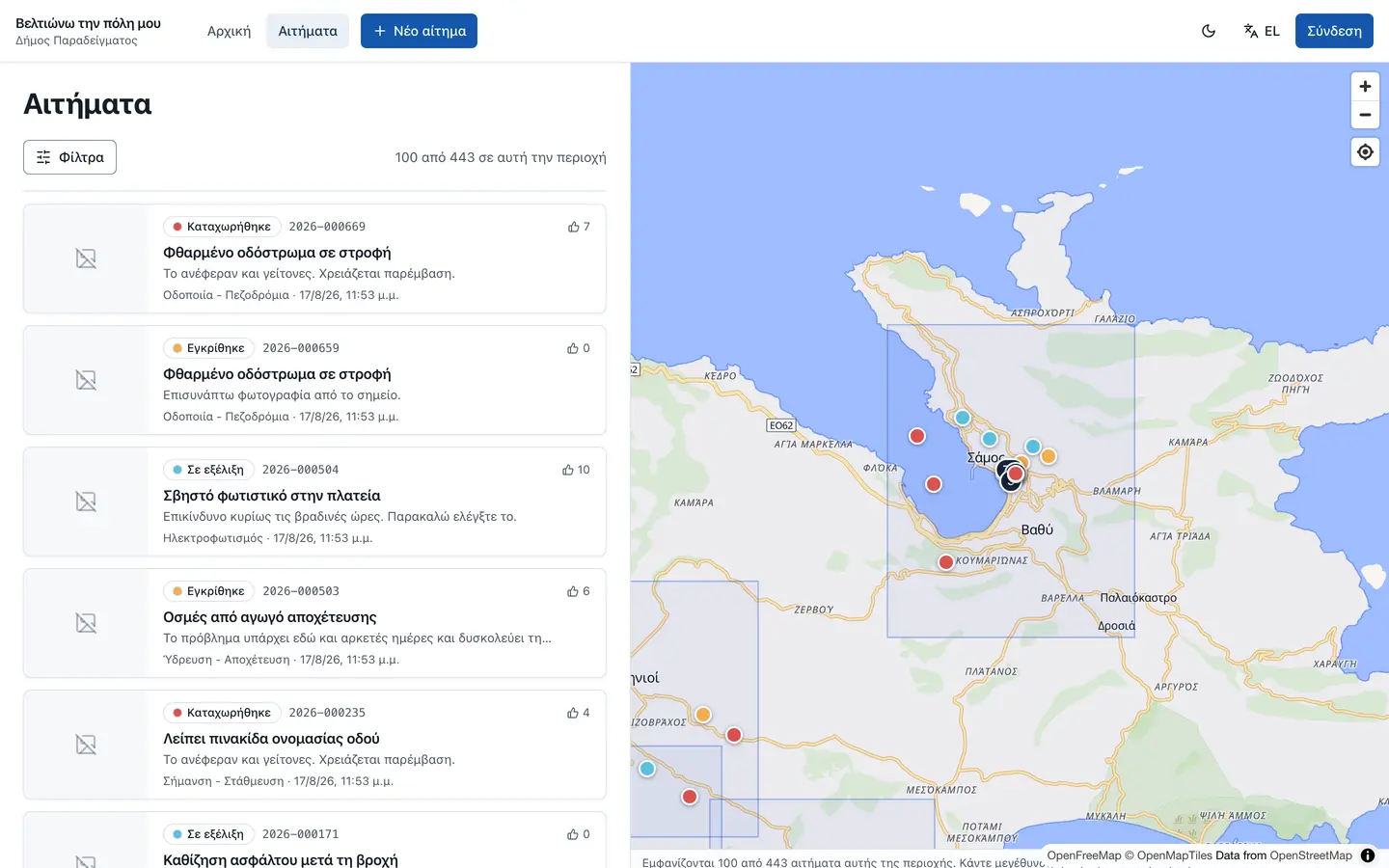Open the image placeholder of request 2026-000504
Screen dimensions: 1389x868
[86, 502]
